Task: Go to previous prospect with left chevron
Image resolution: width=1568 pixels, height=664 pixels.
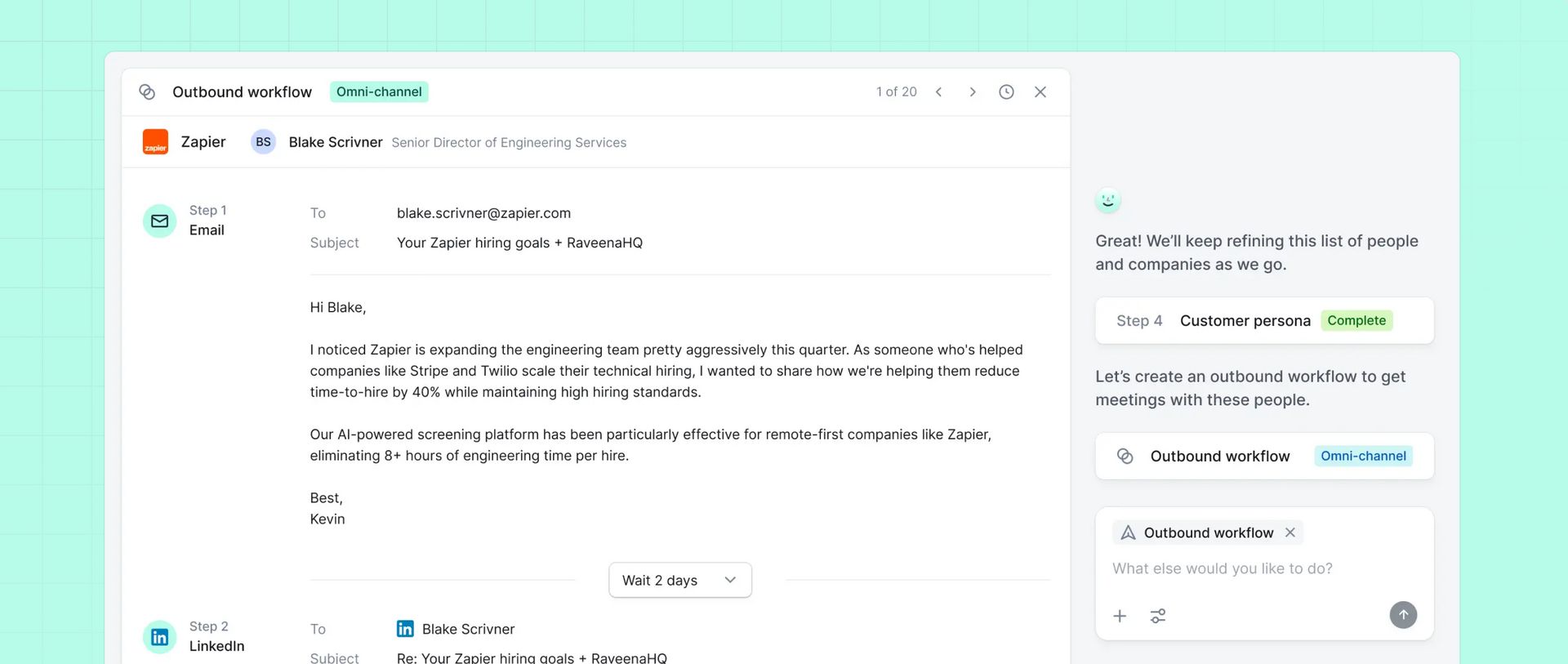Action: pos(939,92)
